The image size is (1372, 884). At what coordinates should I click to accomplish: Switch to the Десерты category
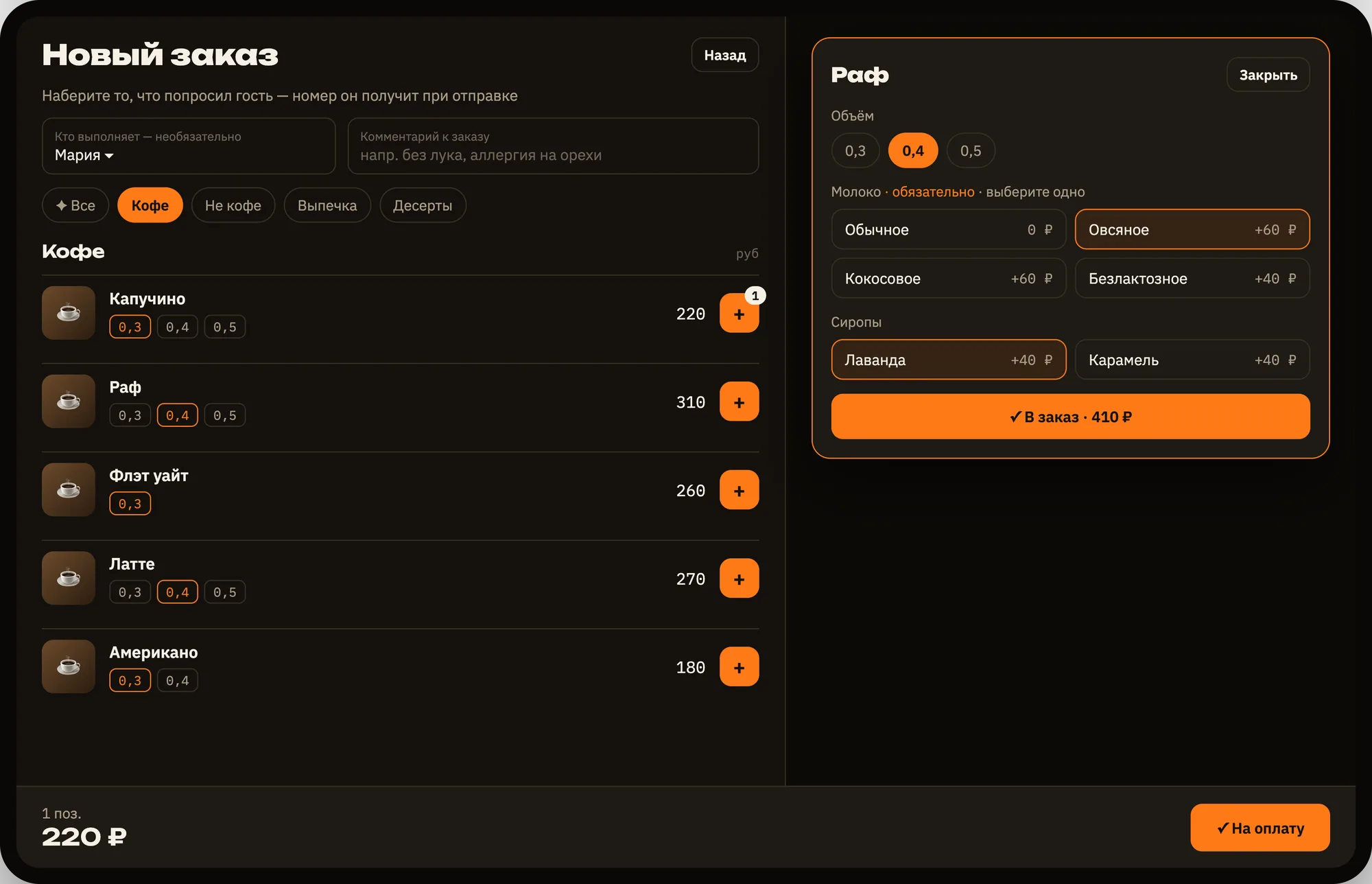click(x=423, y=205)
